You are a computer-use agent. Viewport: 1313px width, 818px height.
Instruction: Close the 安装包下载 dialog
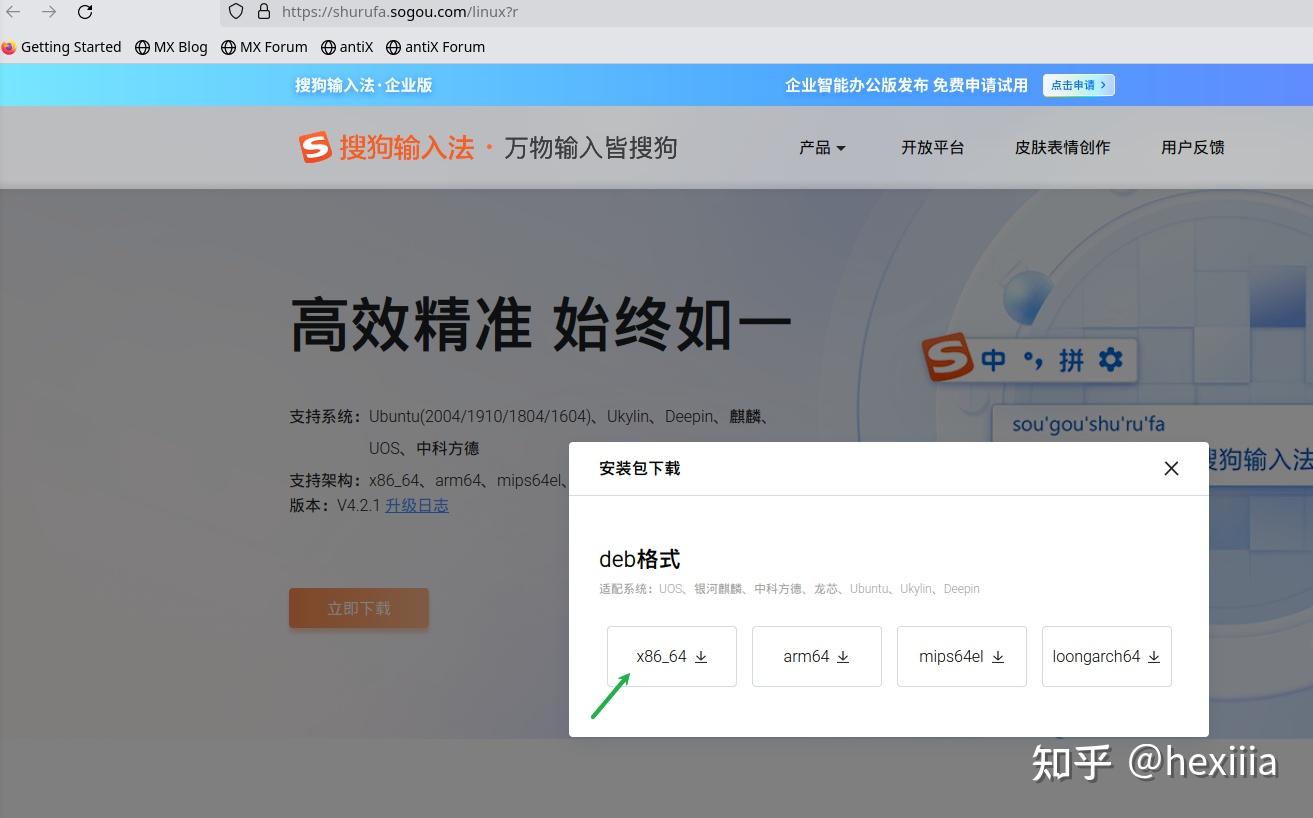[1171, 468]
